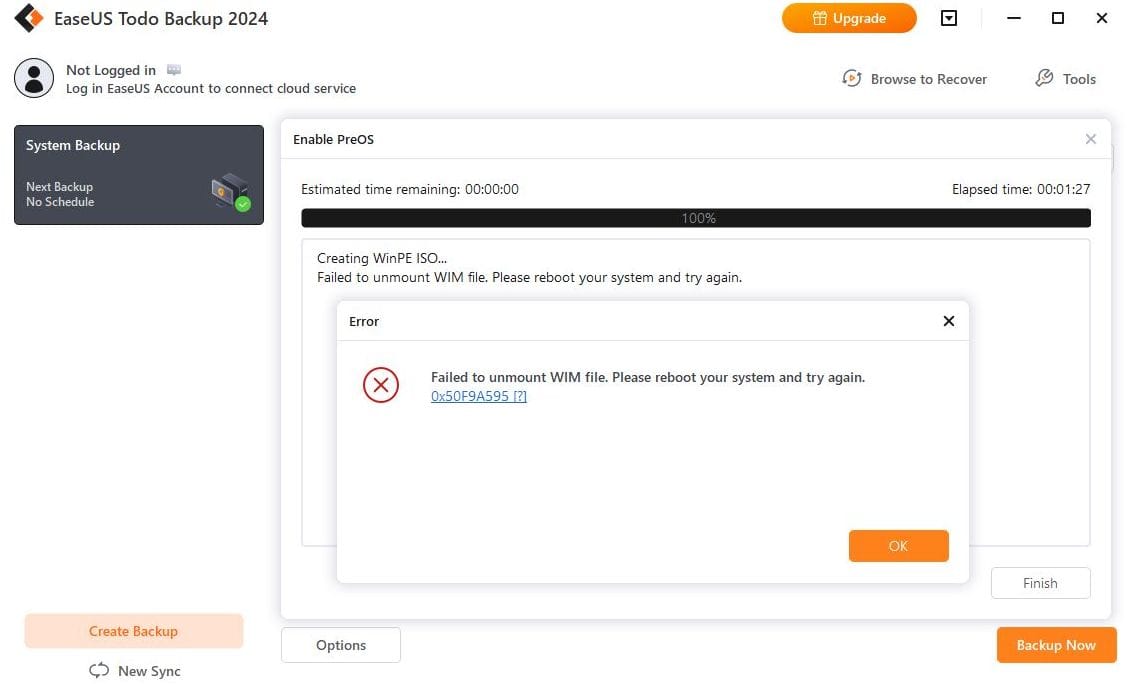
Task: Click the Finish button
Action: point(1040,583)
